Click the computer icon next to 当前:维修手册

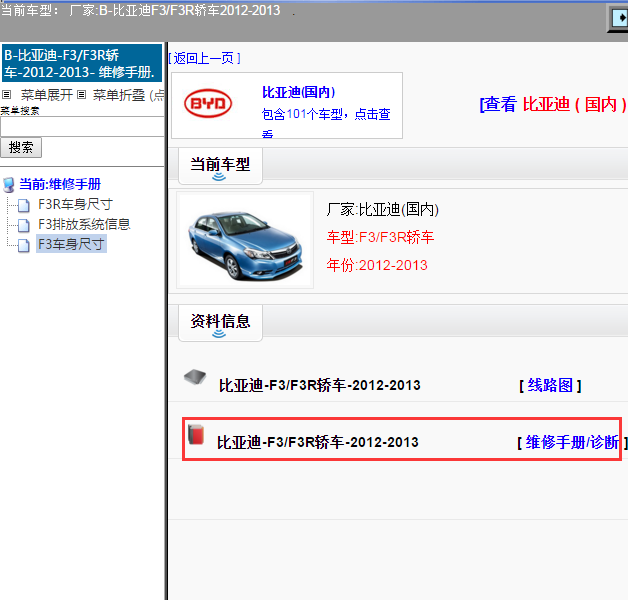pos(9,185)
